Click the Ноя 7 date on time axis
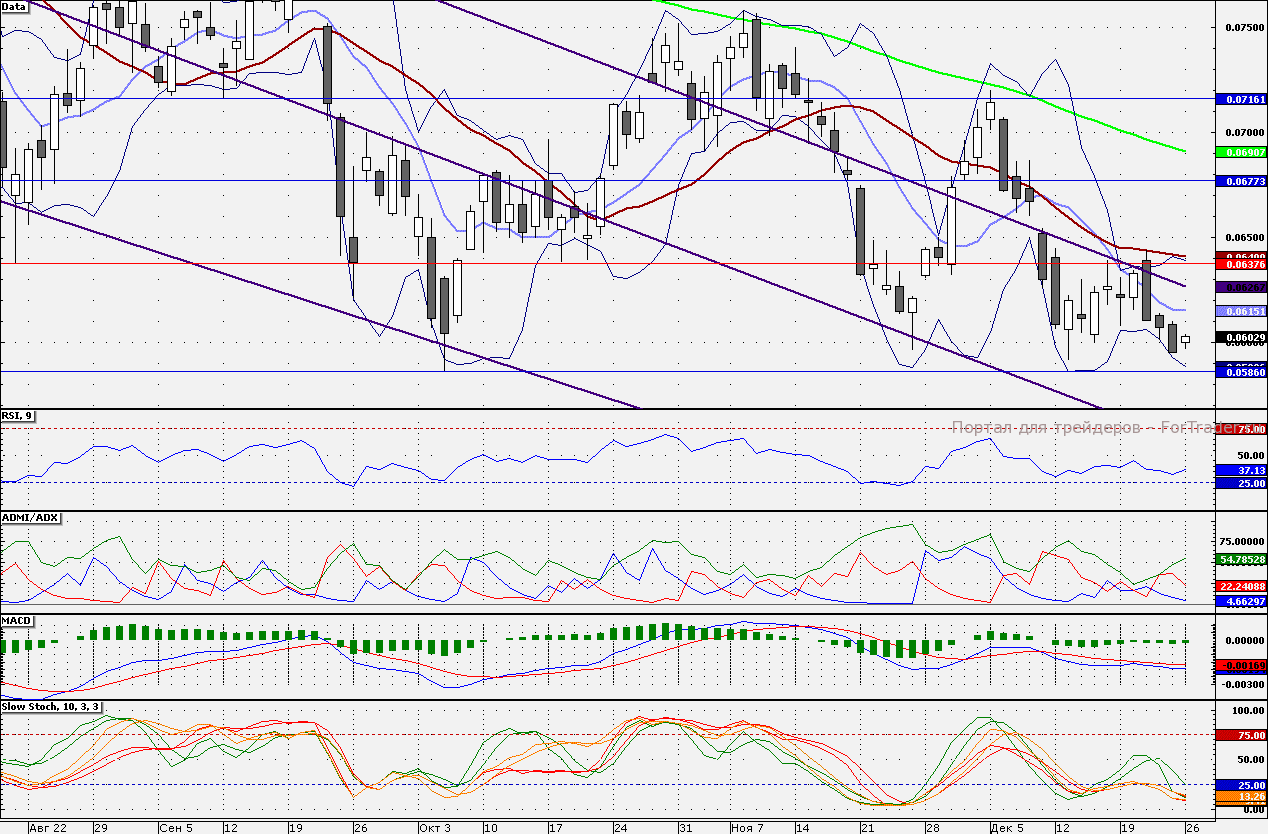The width and height of the screenshot is (1268, 834). pos(747,827)
